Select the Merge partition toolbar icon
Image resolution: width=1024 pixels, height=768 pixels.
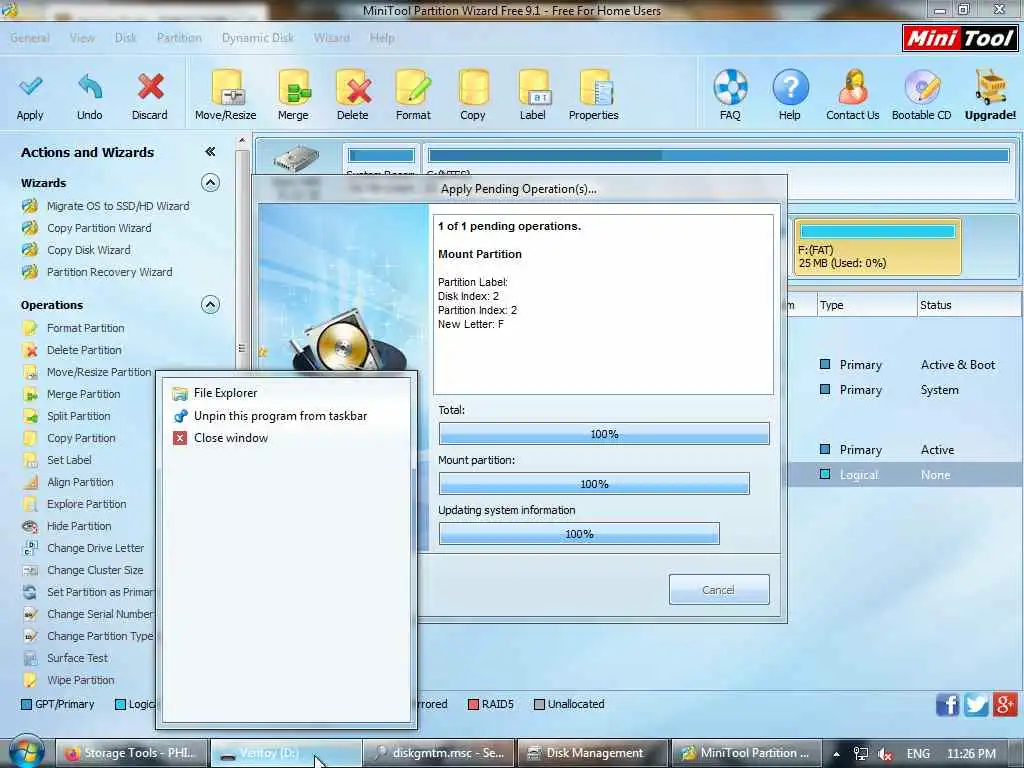(293, 88)
